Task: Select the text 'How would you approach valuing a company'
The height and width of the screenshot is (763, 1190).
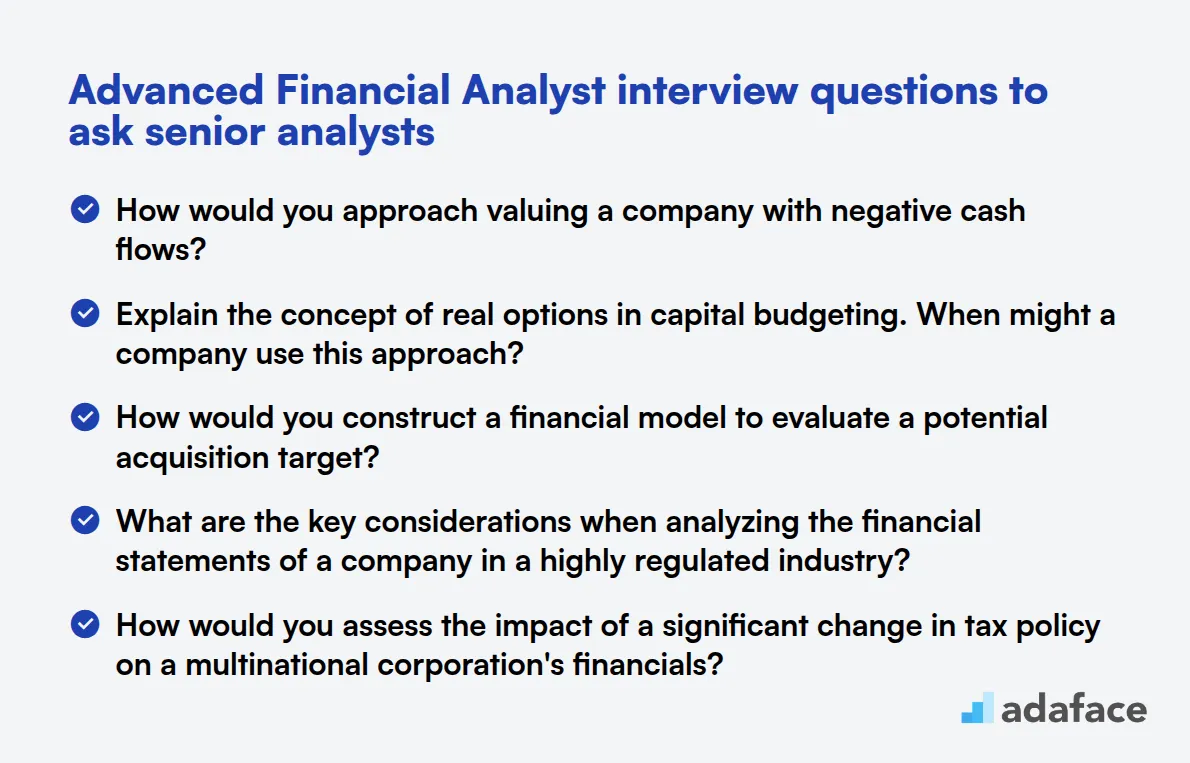Action: [x=435, y=212]
